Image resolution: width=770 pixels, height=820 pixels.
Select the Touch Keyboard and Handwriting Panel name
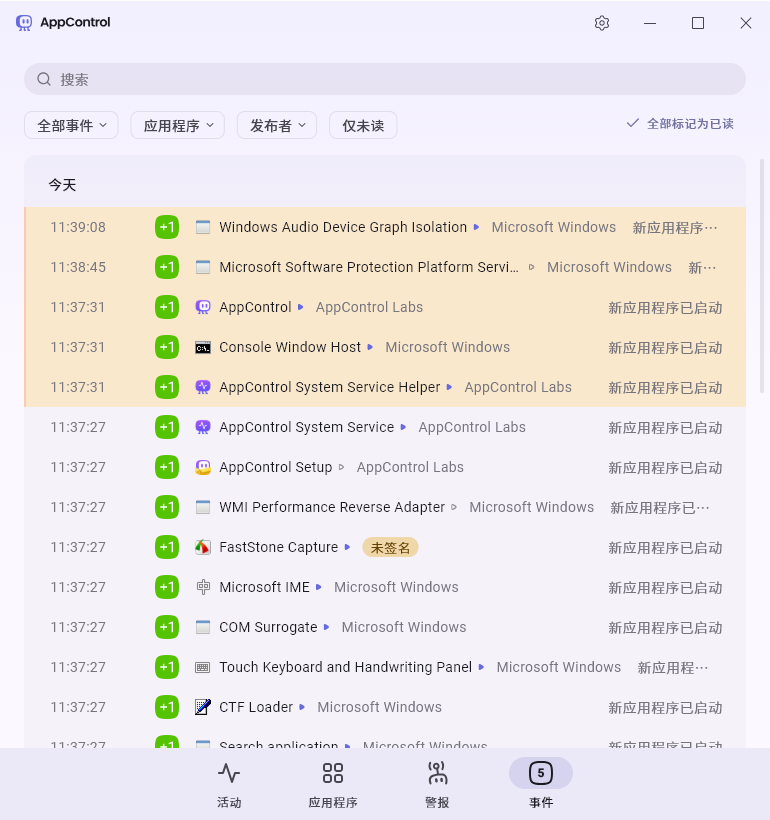coord(345,667)
